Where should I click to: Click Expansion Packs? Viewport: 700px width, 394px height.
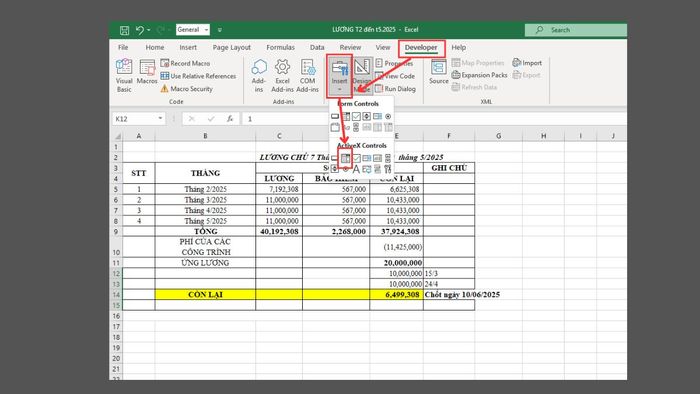tap(479, 75)
